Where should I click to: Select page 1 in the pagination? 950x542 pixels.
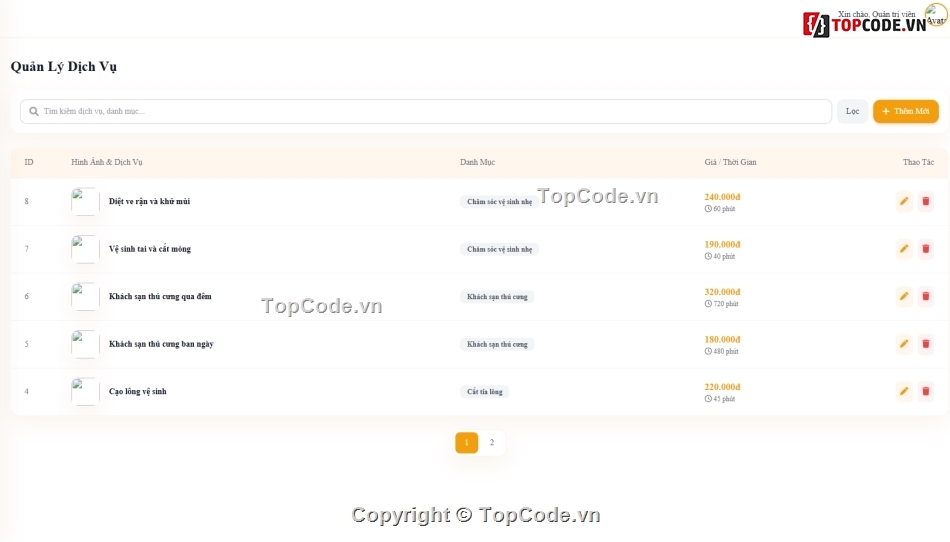(x=467, y=443)
